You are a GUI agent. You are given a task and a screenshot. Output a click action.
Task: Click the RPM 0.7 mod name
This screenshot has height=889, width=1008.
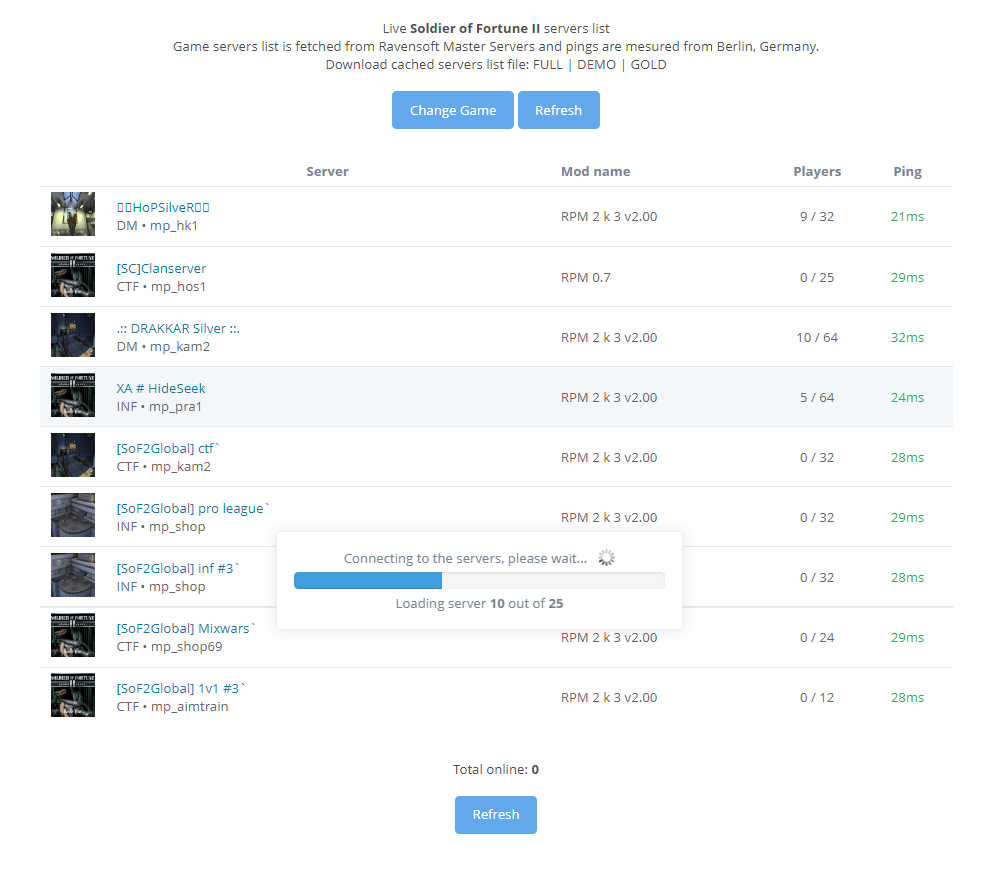pos(586,277)
